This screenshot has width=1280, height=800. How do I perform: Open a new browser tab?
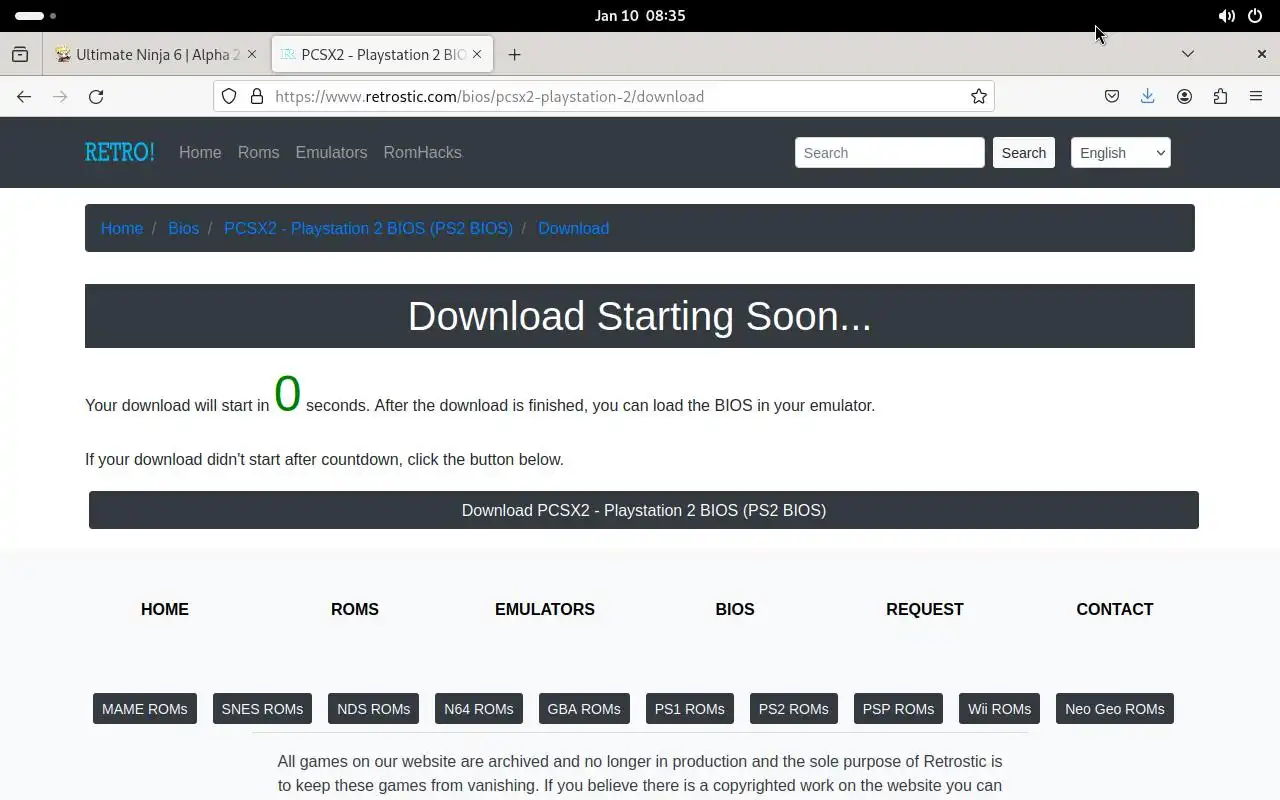pos(514,55)
